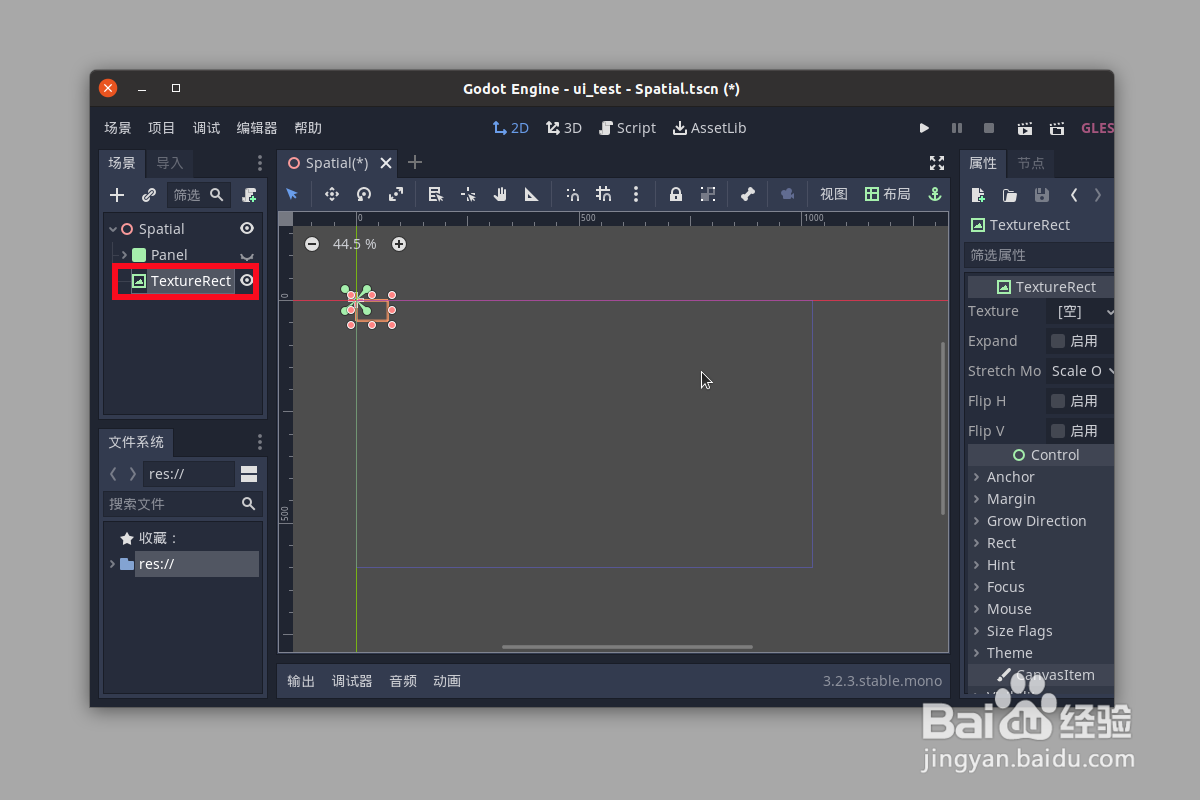Switch to the 导入 import tab

[x=170, y=163]
